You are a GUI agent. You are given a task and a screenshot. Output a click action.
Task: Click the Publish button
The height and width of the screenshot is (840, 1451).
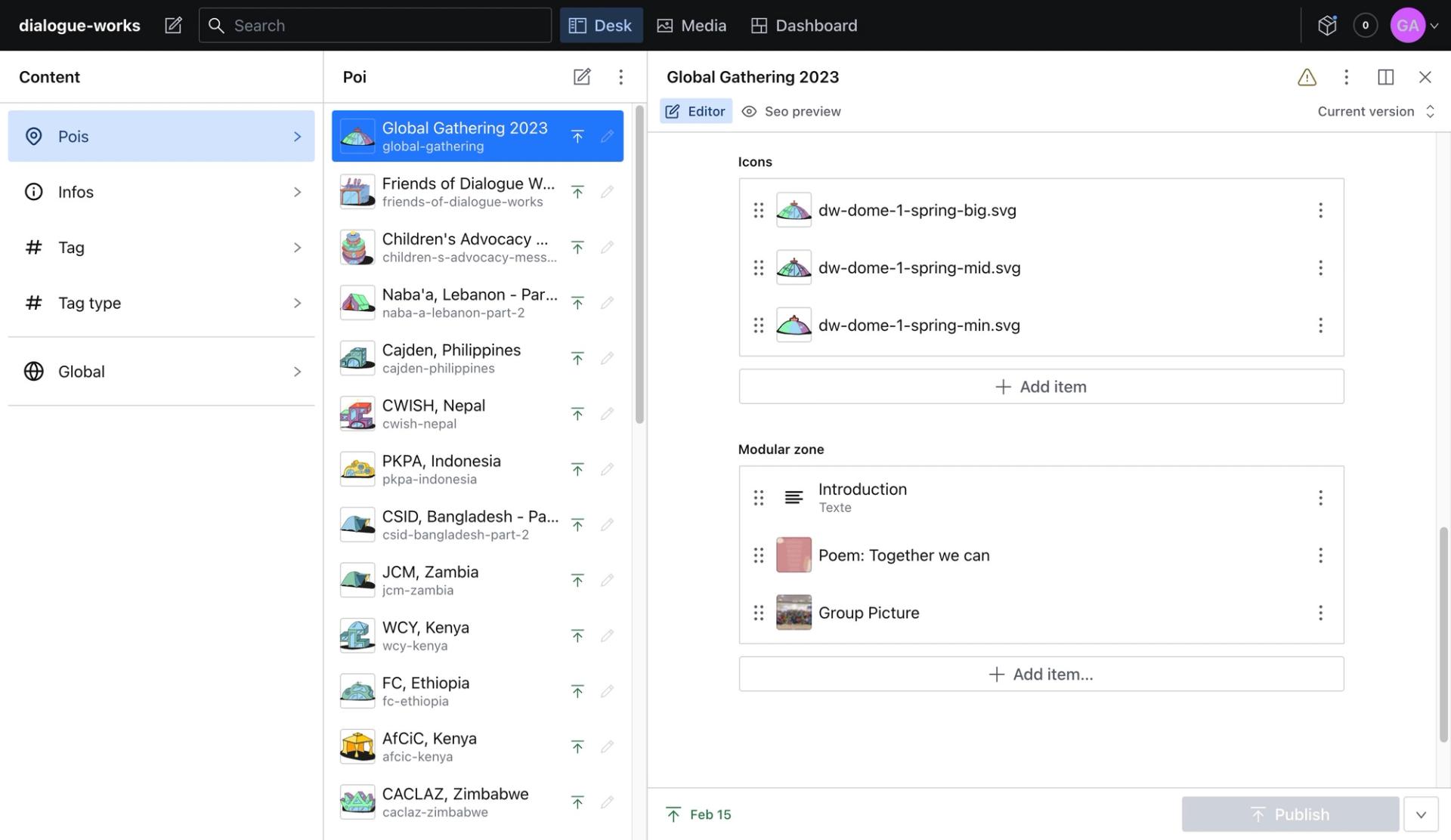pyautogui.click(x=1291, y=814)
